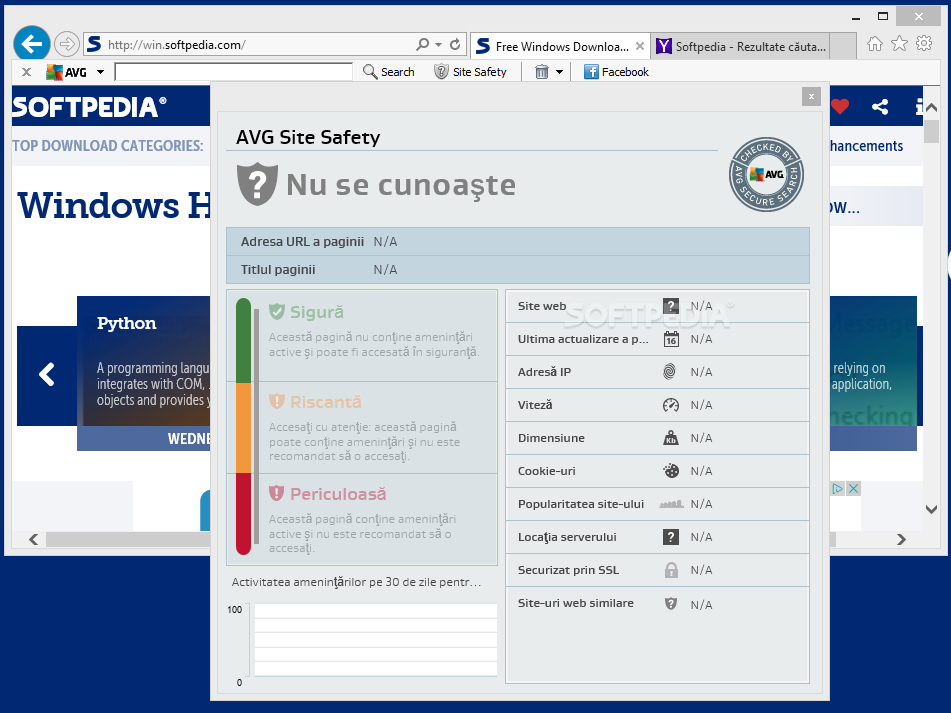Close the AVG Site Safety popup

pyautogui.click(x=811, y=96)
